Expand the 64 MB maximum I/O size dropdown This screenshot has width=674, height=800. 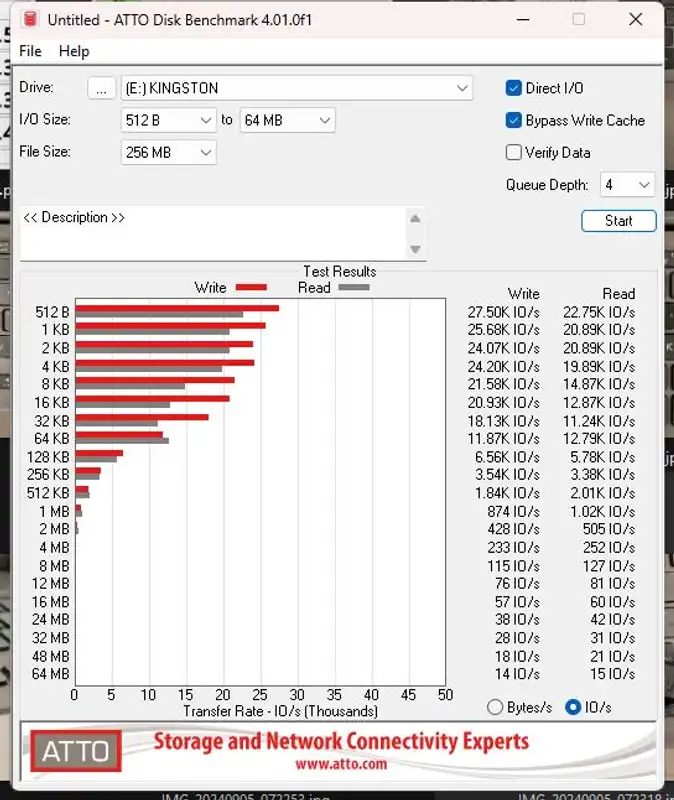pos(285,120)
